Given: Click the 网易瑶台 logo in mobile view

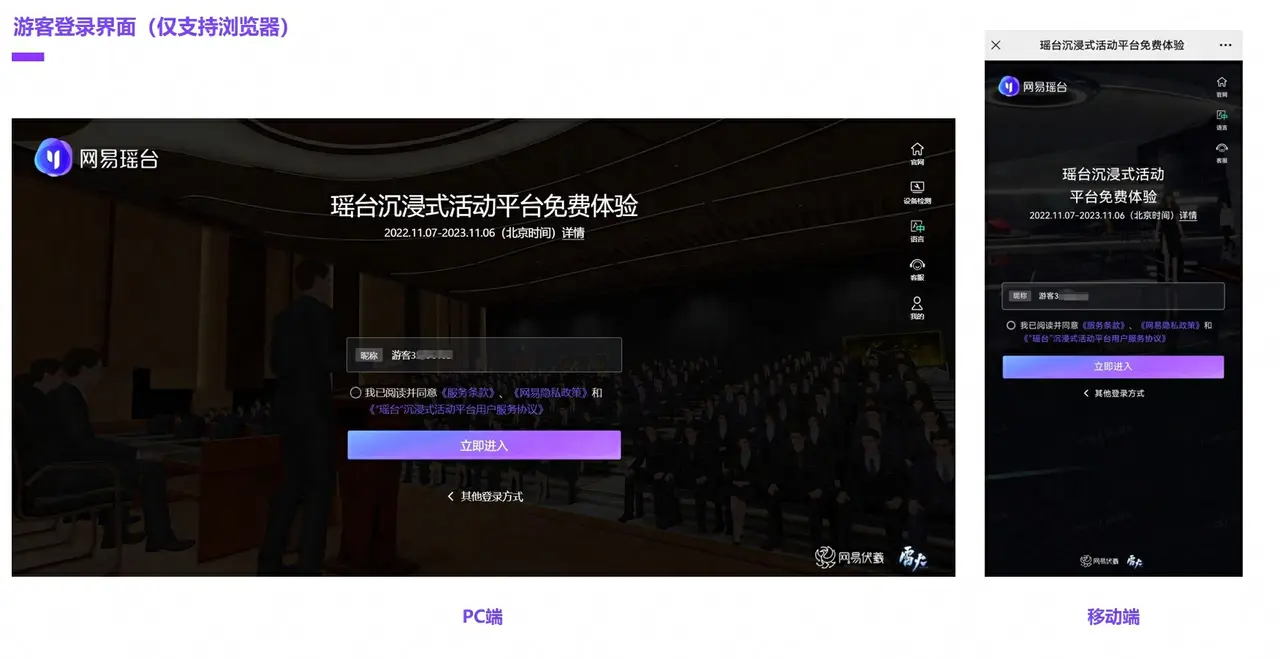Looking at the screenshot, I should pyautogui.click(x=1034, y=87).
